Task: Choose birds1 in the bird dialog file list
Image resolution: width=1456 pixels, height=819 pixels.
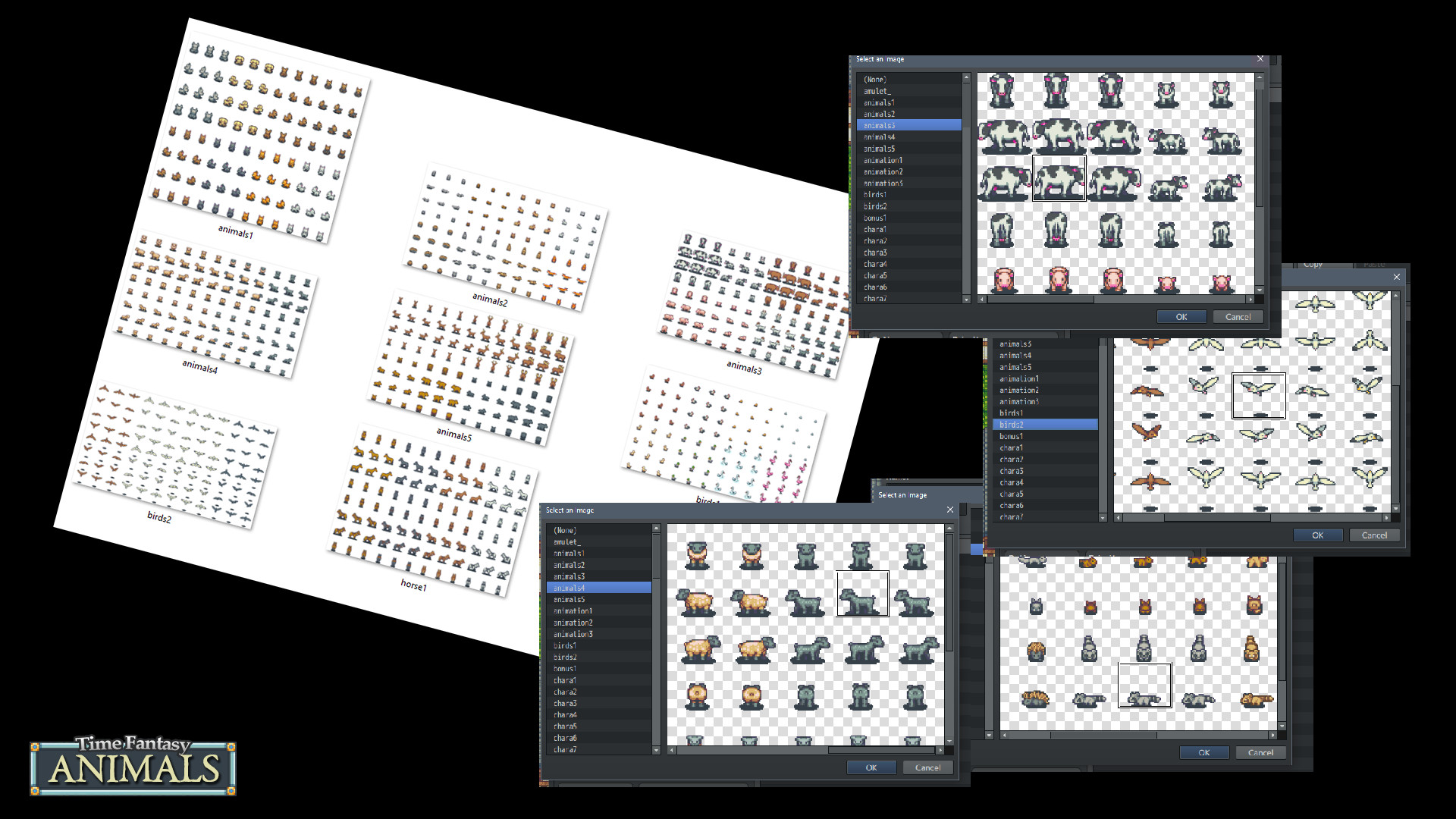Action: tap(1012, 413)
